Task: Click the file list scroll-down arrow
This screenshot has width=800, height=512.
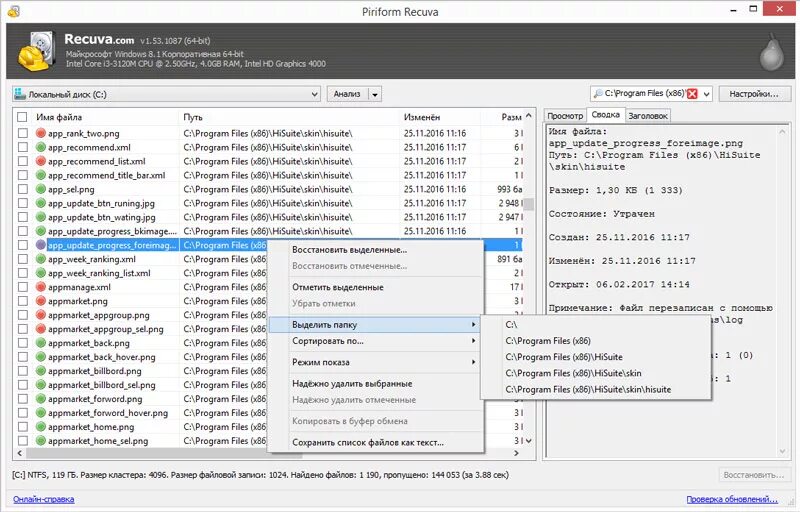Action: point(529,441)
